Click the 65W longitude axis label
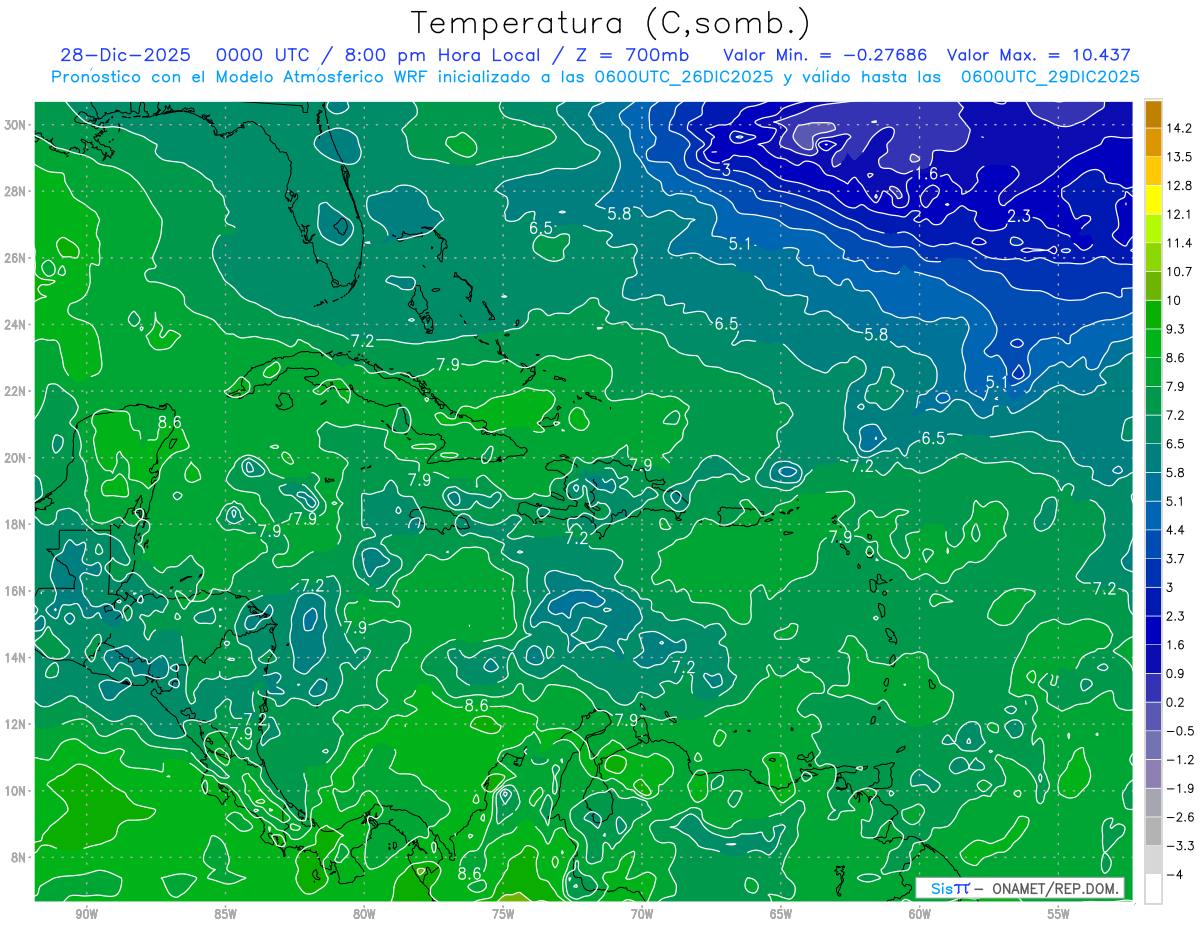This screenshot has width=1200, height=927. click(781, 915)
